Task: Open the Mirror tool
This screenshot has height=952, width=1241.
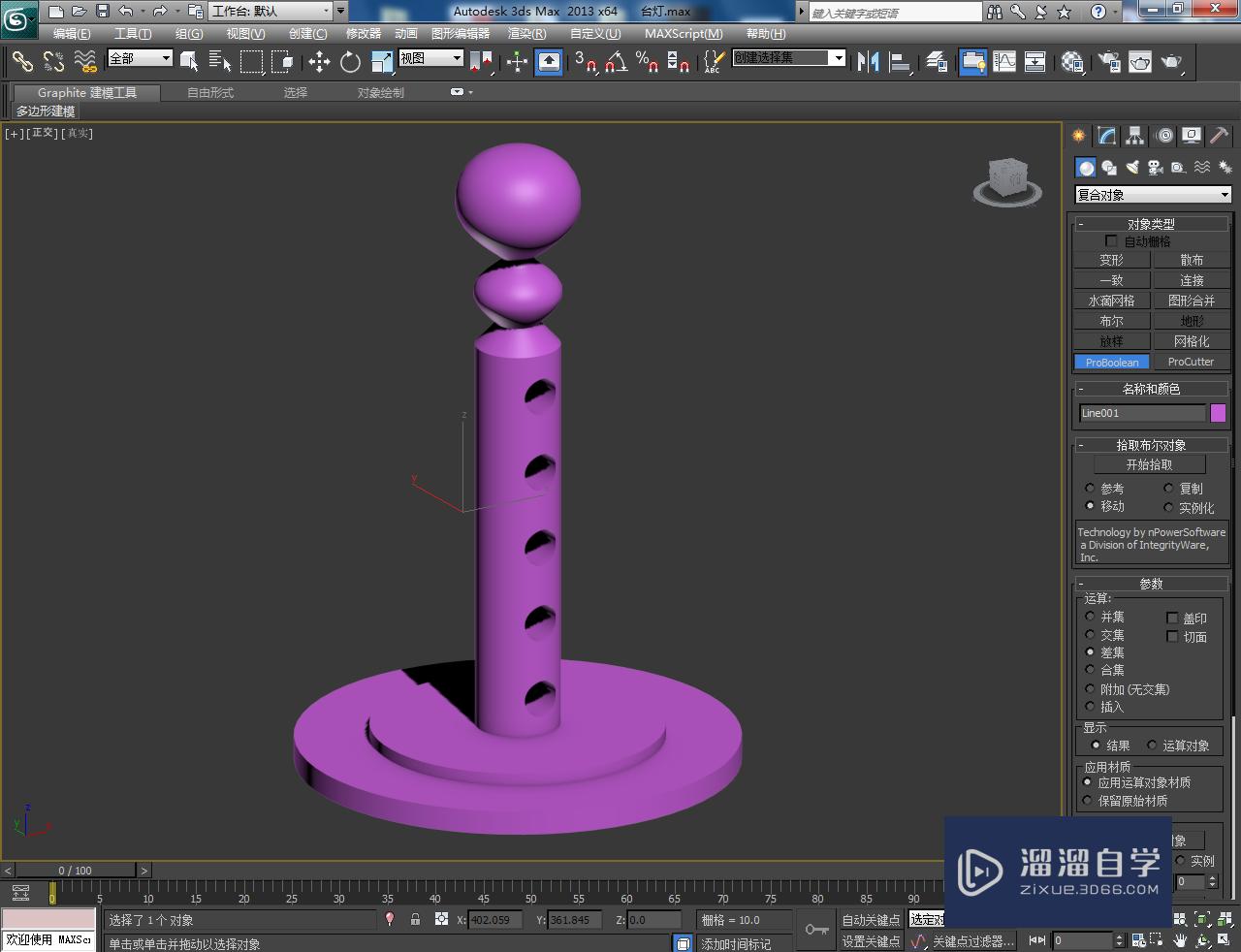Action: coord(868,62)
